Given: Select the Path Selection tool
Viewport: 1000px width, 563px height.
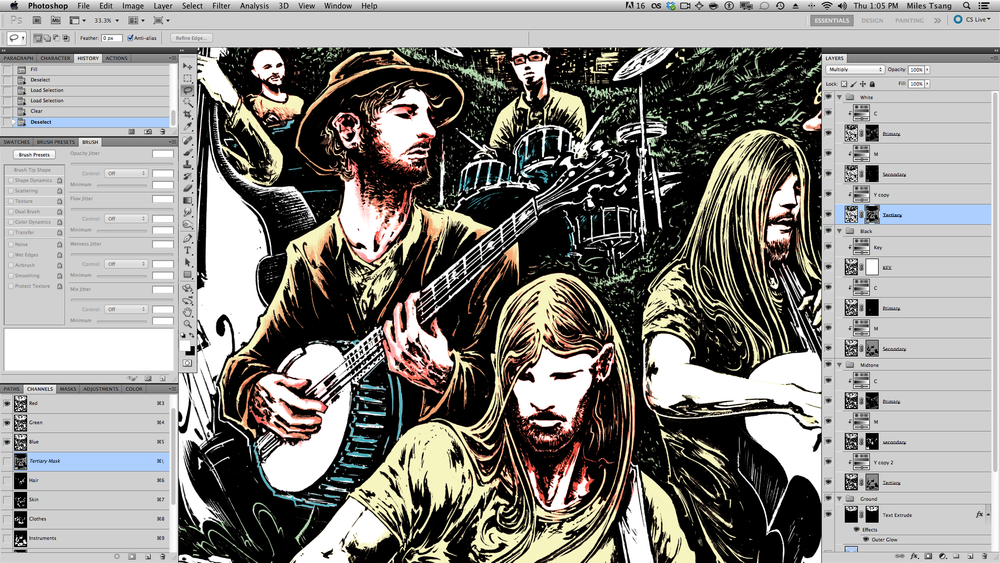Looking at the screenshot, I should 188,263.
